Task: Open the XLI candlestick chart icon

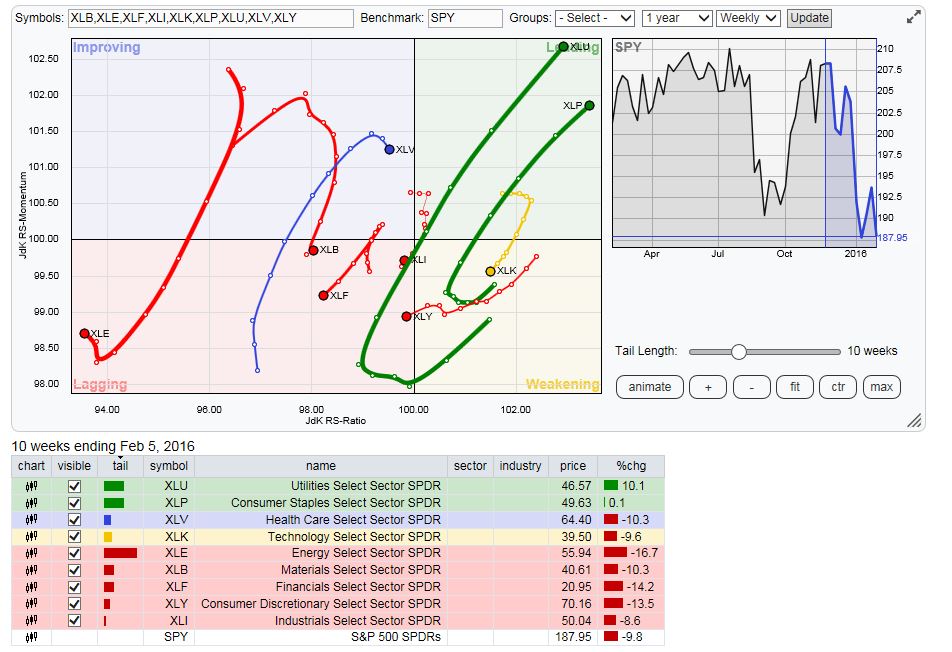Action: pyautogui.click(x=31, y=620)
